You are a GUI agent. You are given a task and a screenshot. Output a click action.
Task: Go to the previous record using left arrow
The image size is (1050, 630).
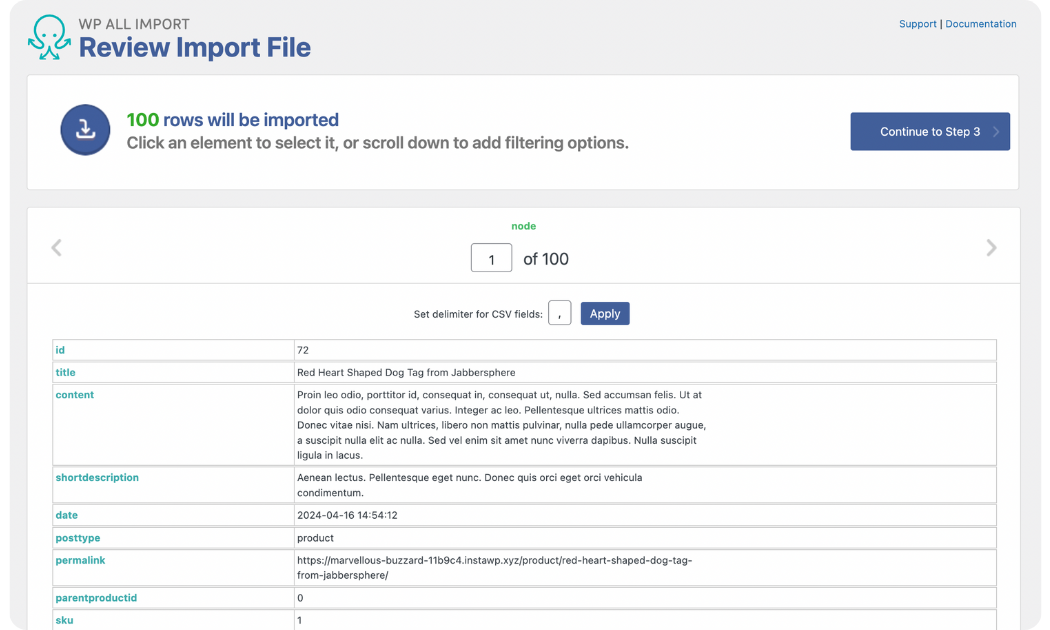point(57,248)
